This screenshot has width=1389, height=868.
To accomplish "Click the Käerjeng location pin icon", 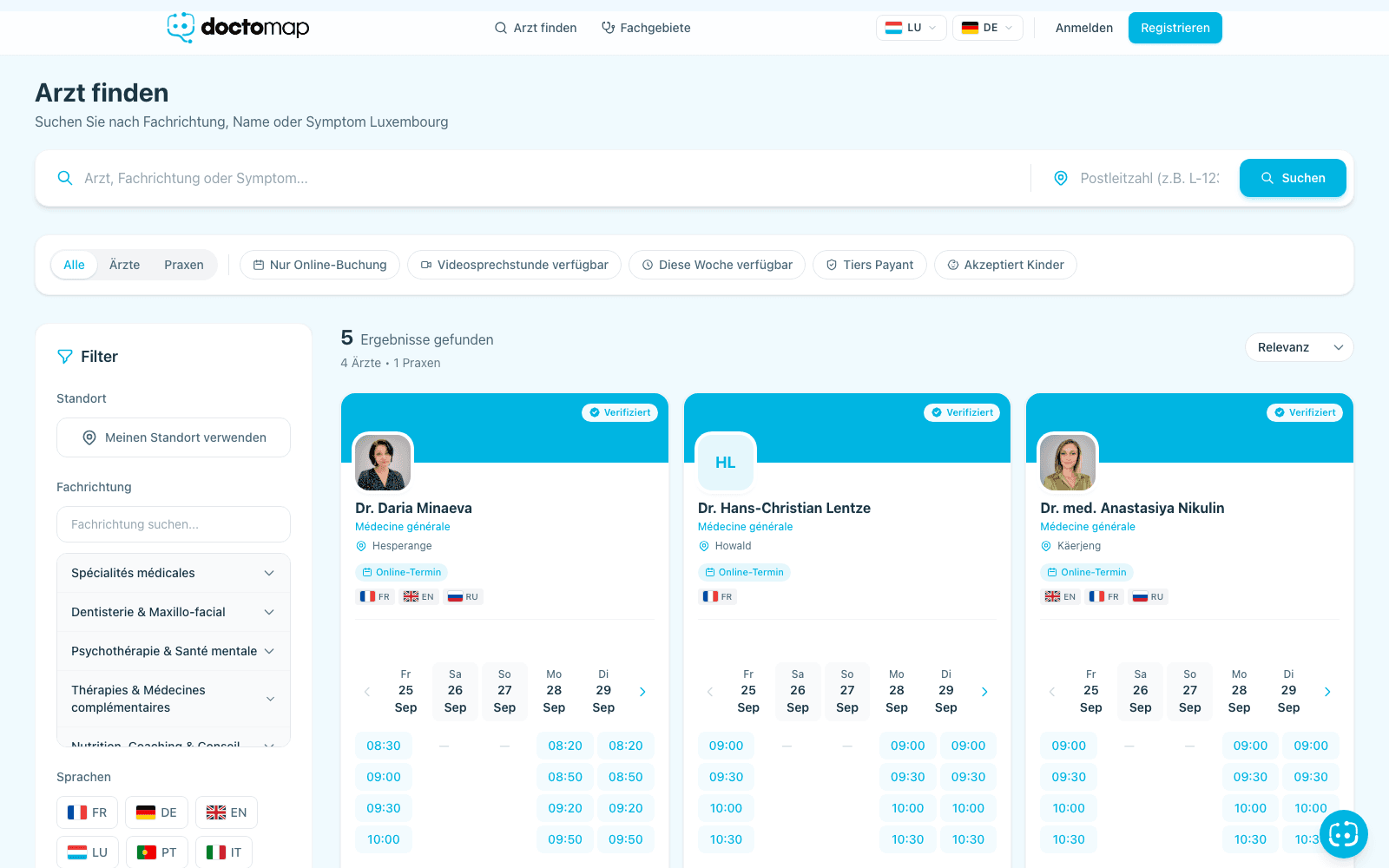I will pos(1046,546).
